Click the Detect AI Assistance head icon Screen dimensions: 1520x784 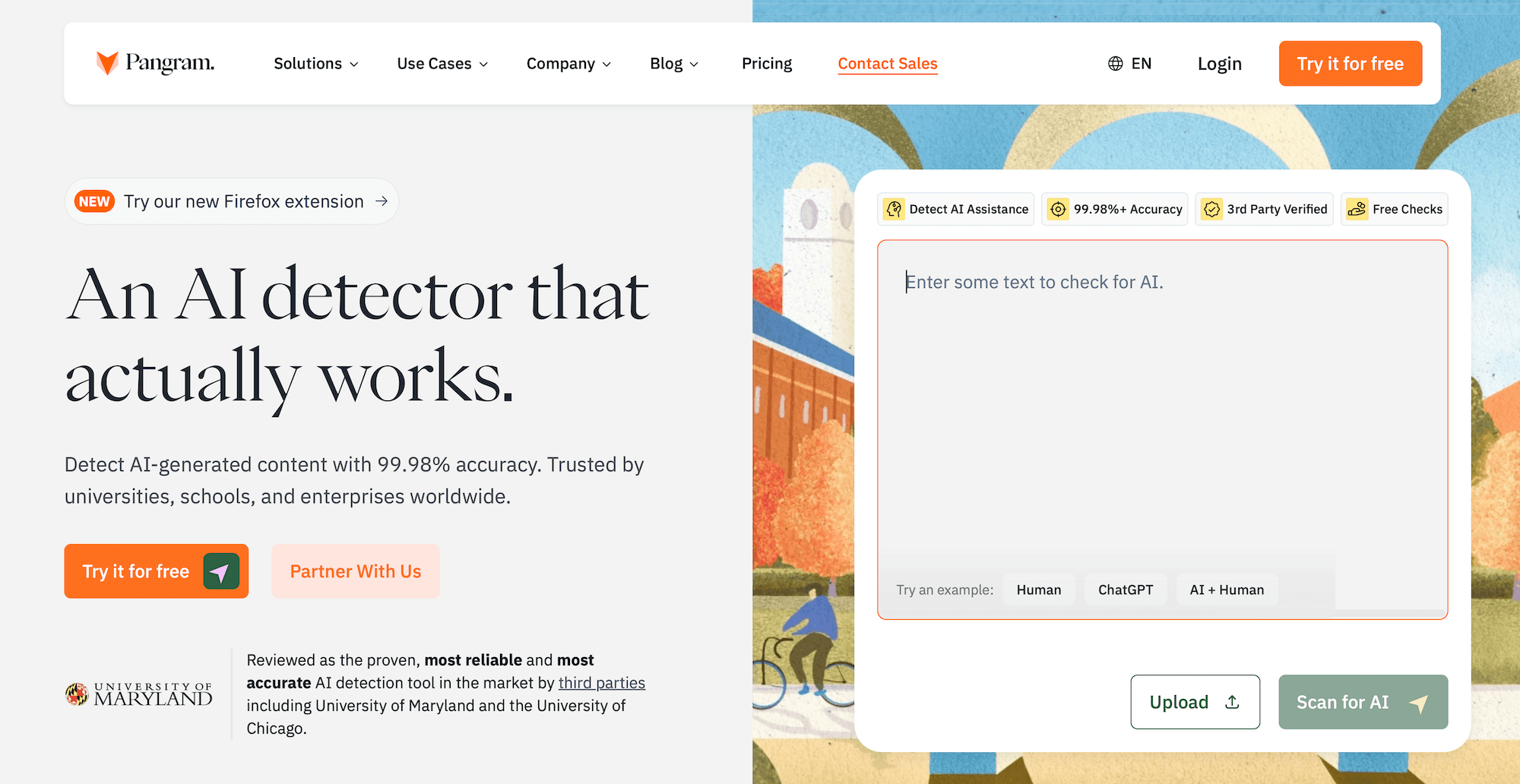[x=895, y=209]
